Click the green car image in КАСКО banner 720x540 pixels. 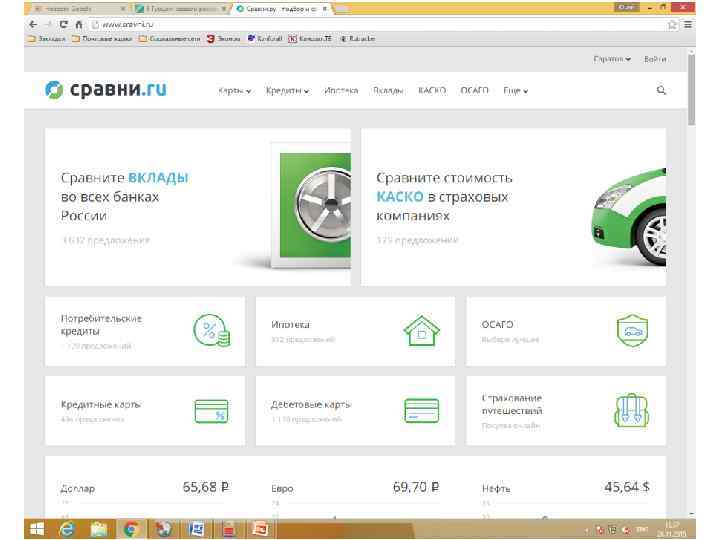(x=629, y=216)
